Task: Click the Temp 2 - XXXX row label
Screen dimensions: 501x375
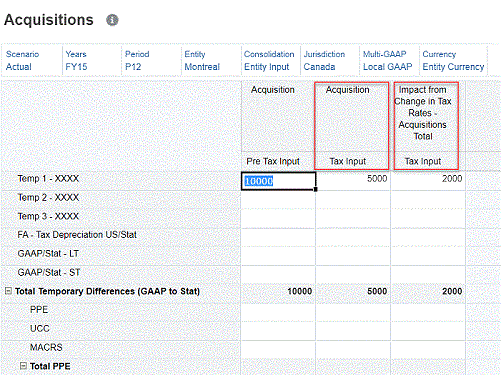Action: pyautogui.click(x=48, y=198)
